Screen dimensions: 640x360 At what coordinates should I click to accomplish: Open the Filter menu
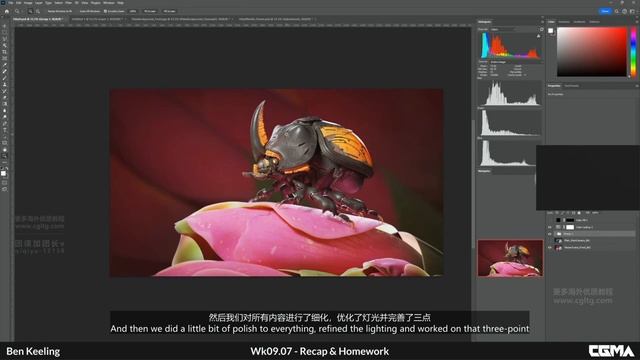(x=69, y=2)
